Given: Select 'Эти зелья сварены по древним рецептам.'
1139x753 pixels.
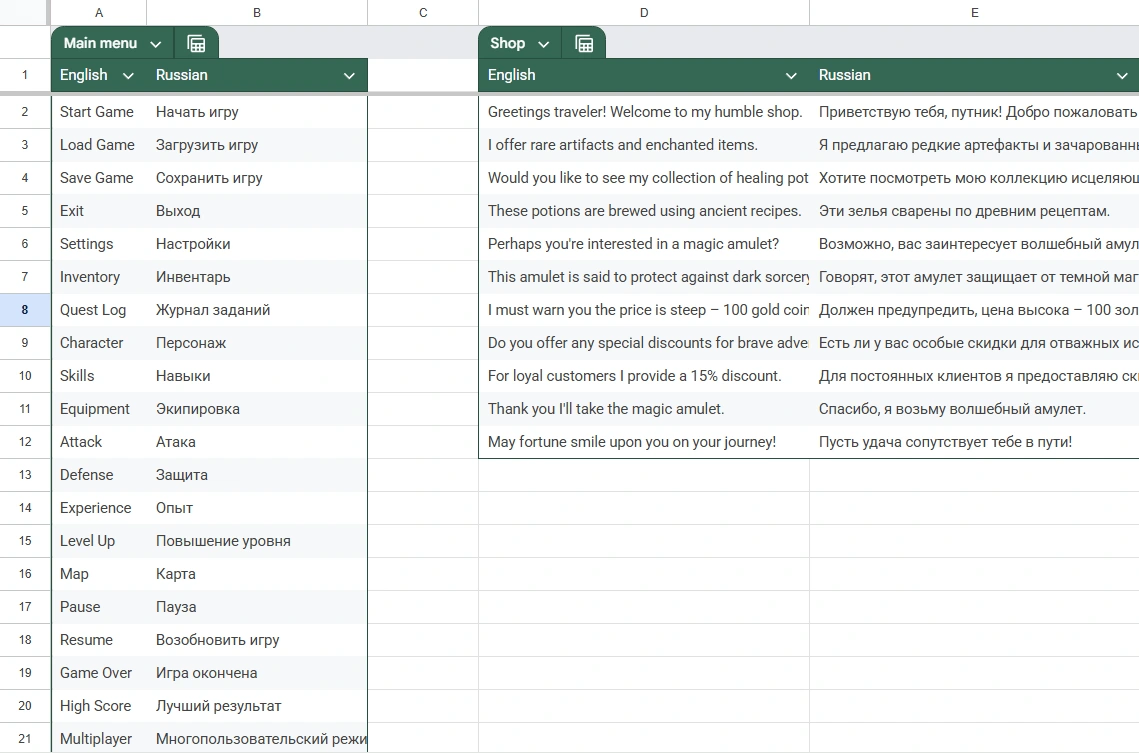Looking at the screenshot, I should click(x=974, y=211).
